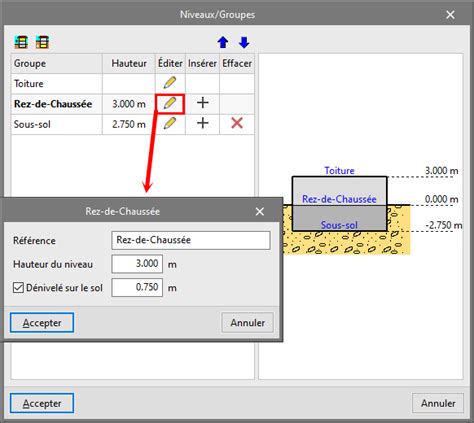
Task: Click the Insérer column header
Action: 202,64
